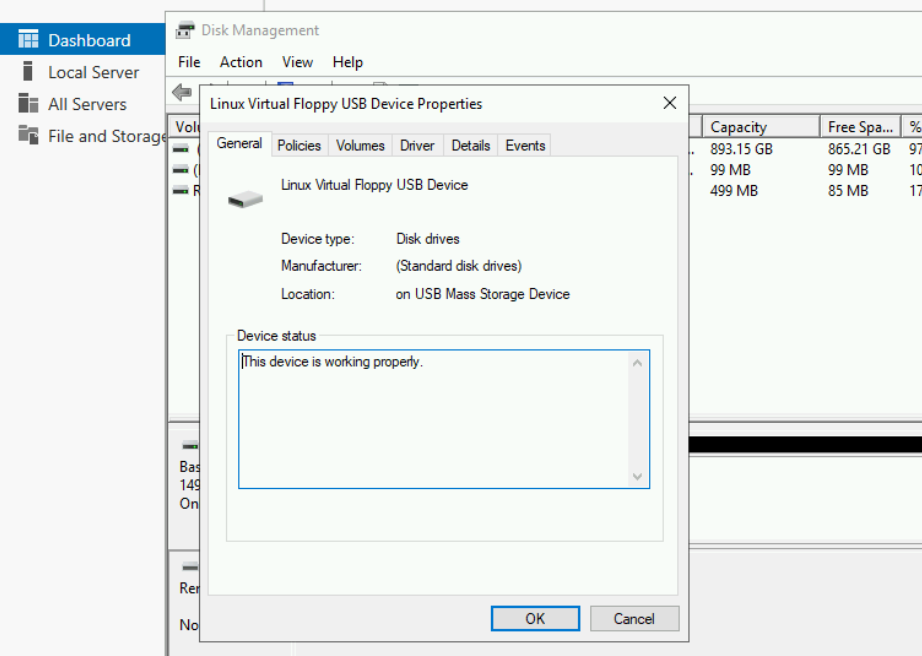Click the disk drive device icon
922x656 pixels.
(x=245, y=199)
